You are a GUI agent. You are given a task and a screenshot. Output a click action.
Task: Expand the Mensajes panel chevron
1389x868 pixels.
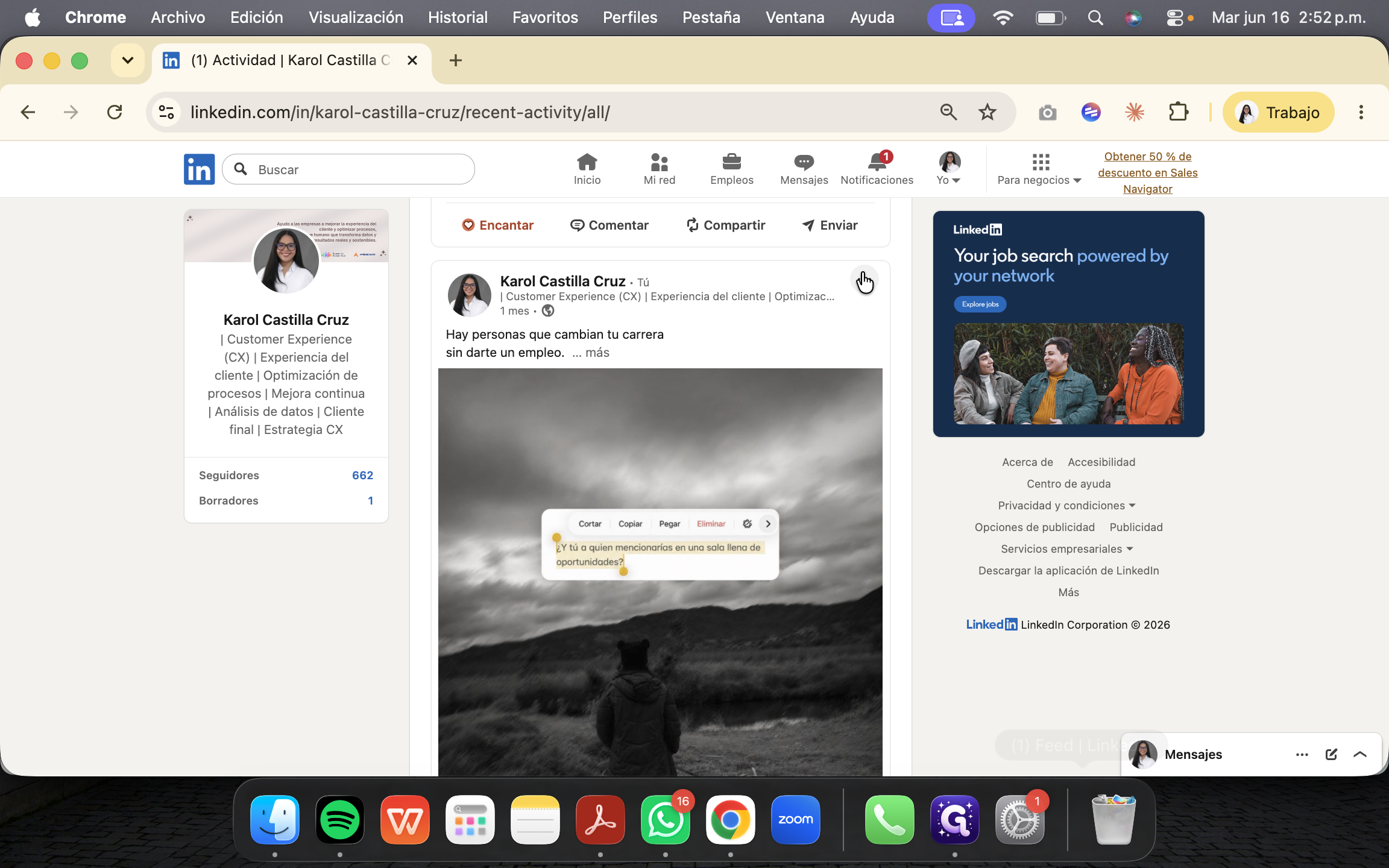pyautogui.click(x=1360, y=754)
